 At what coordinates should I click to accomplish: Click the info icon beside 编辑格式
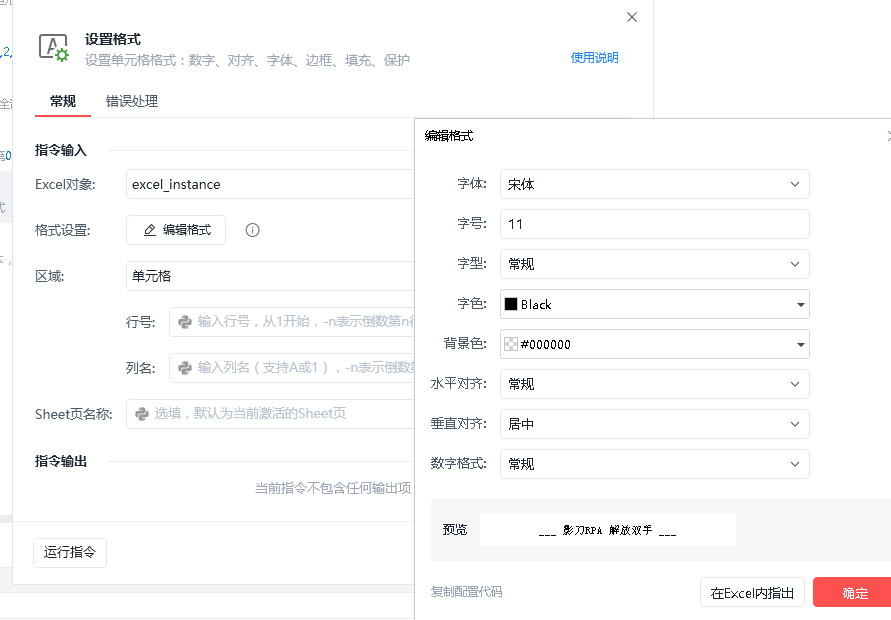tap(252, 230)
